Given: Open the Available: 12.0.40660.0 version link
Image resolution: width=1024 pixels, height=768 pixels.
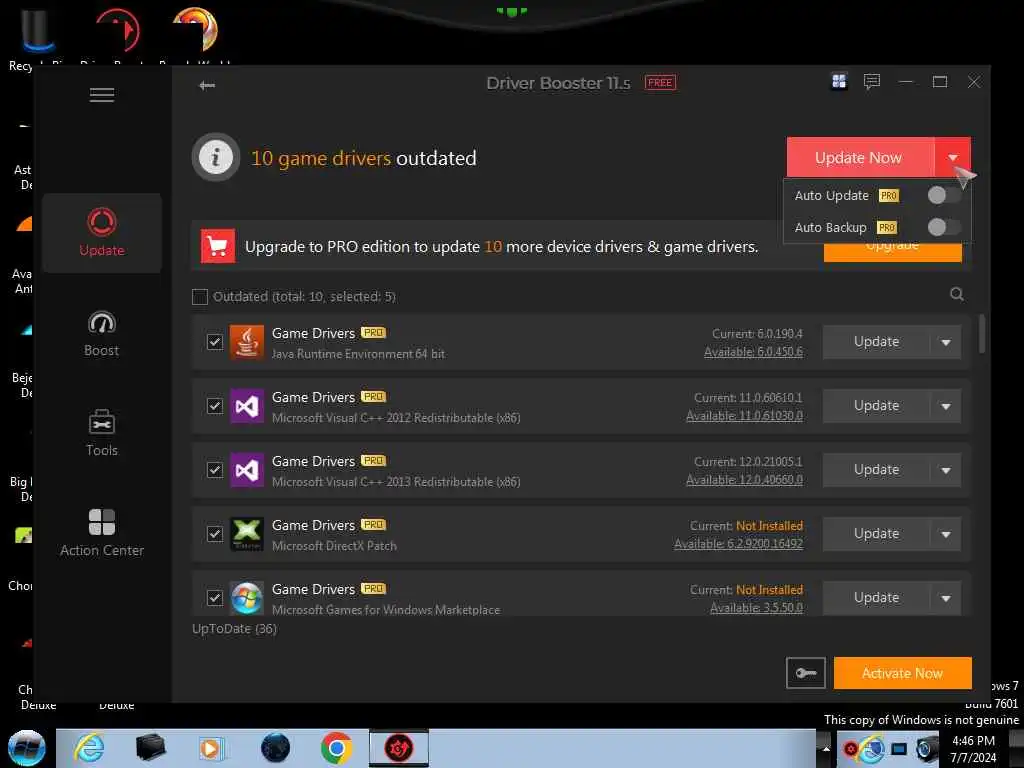Looking at the screenshot, I should pos(744,480).
